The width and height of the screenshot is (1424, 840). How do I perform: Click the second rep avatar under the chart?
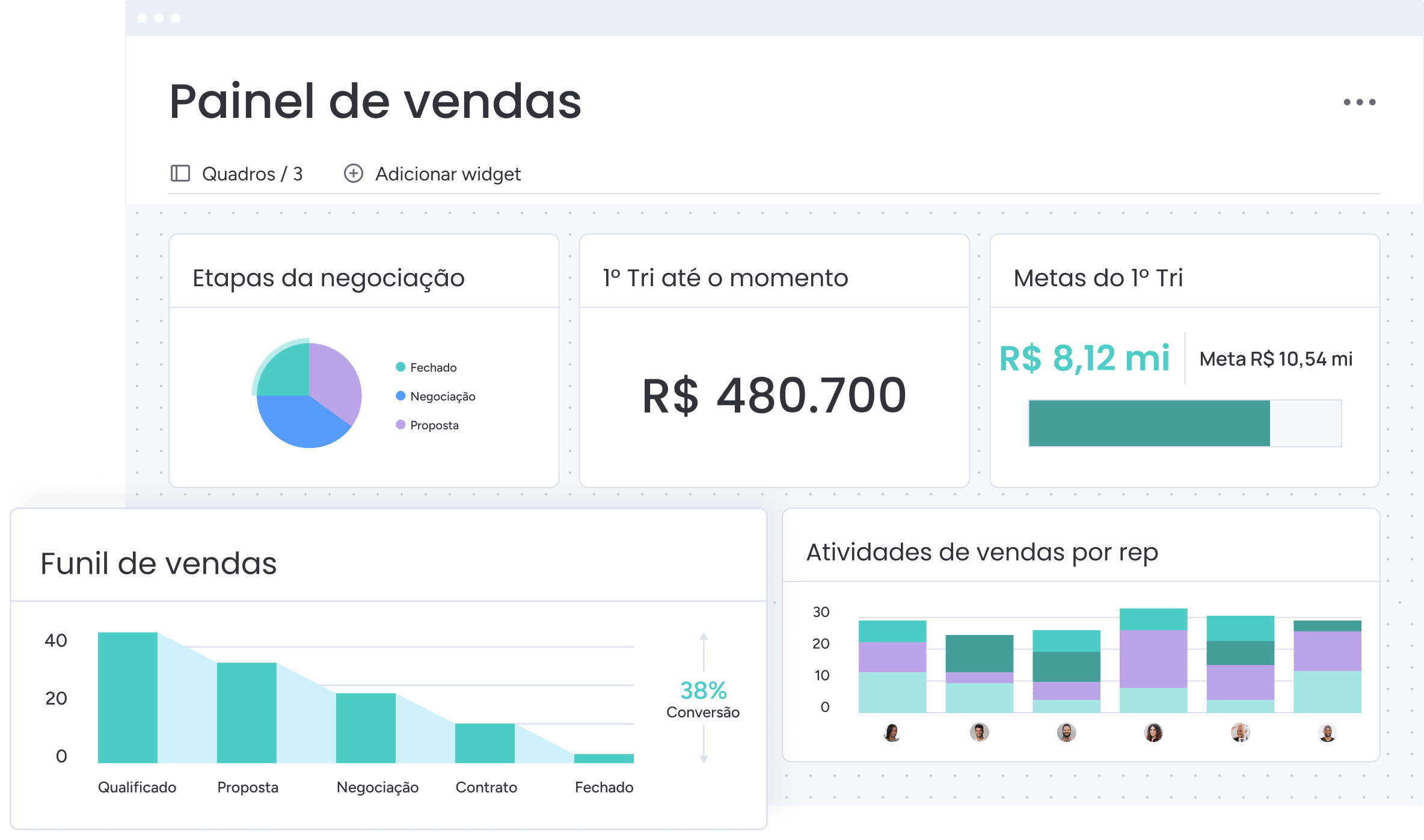[x=979, y=732]
